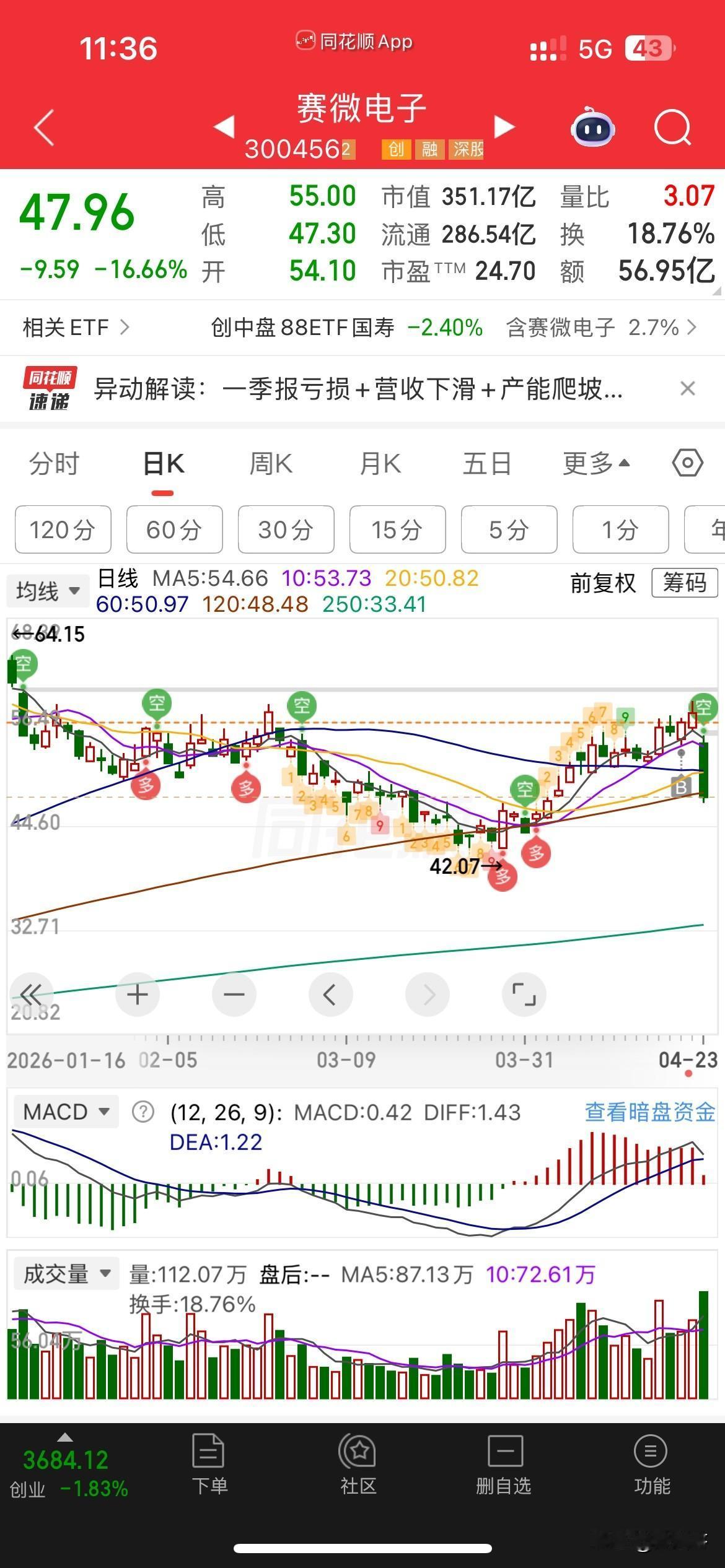Tap the 赛微电子 stock title
The image size is (725, 1568).
[362, 109]
